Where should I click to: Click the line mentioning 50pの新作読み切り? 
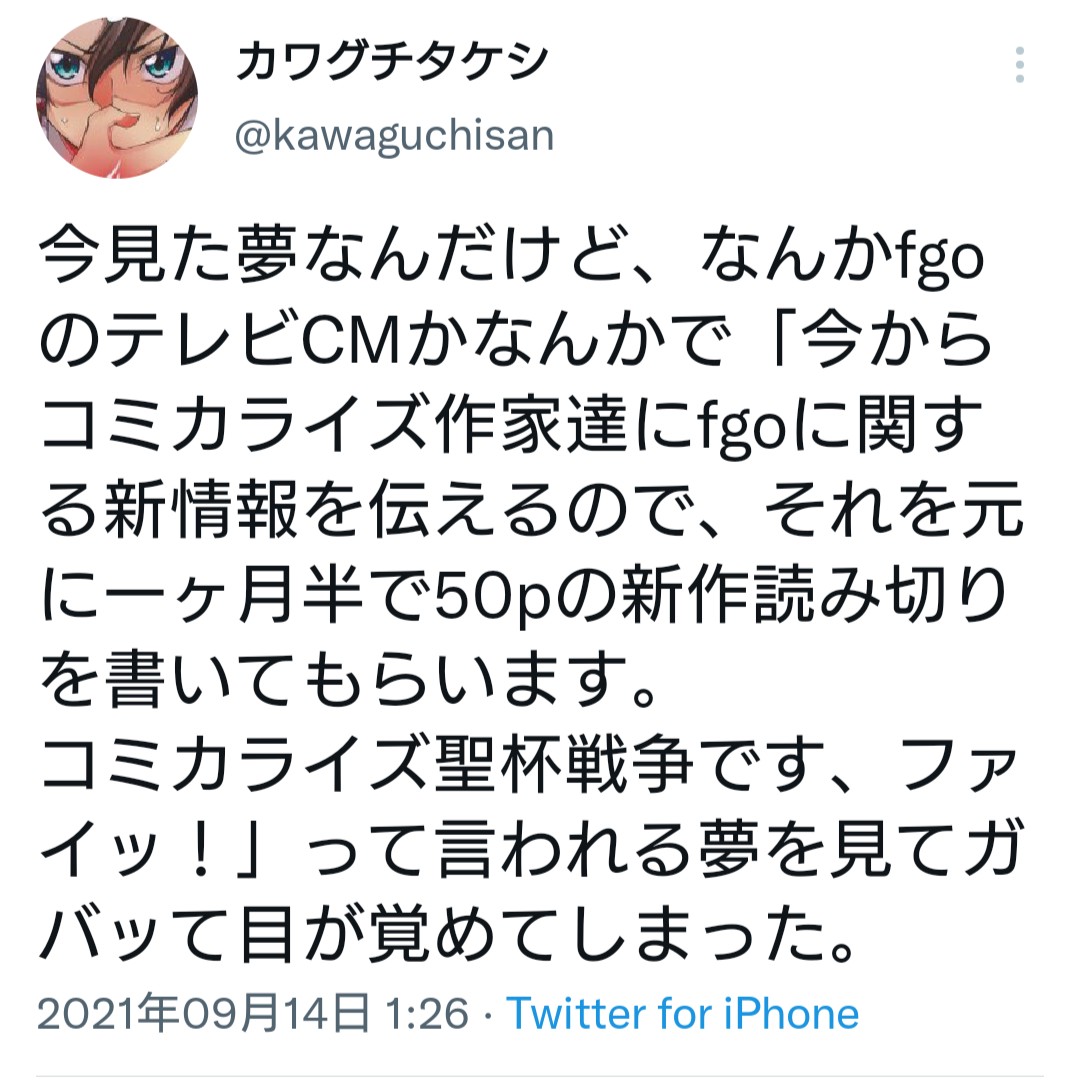523,595
